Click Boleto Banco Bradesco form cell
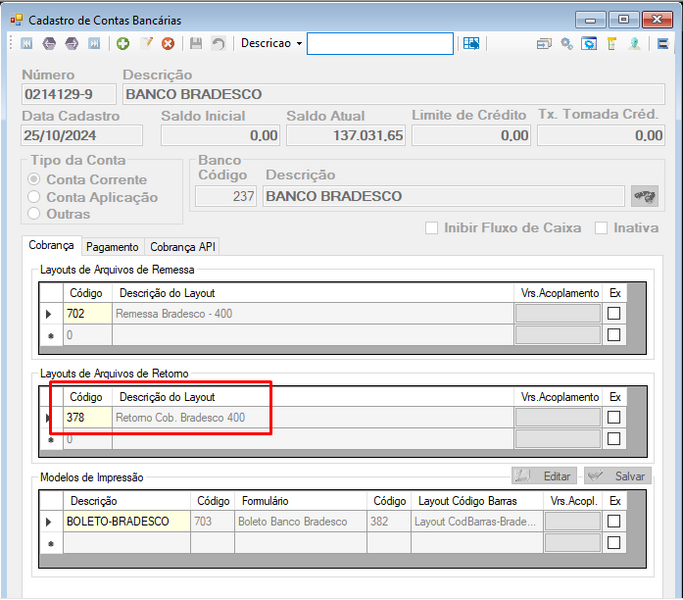Screen dimensions: 683x600 click(301, 521)
